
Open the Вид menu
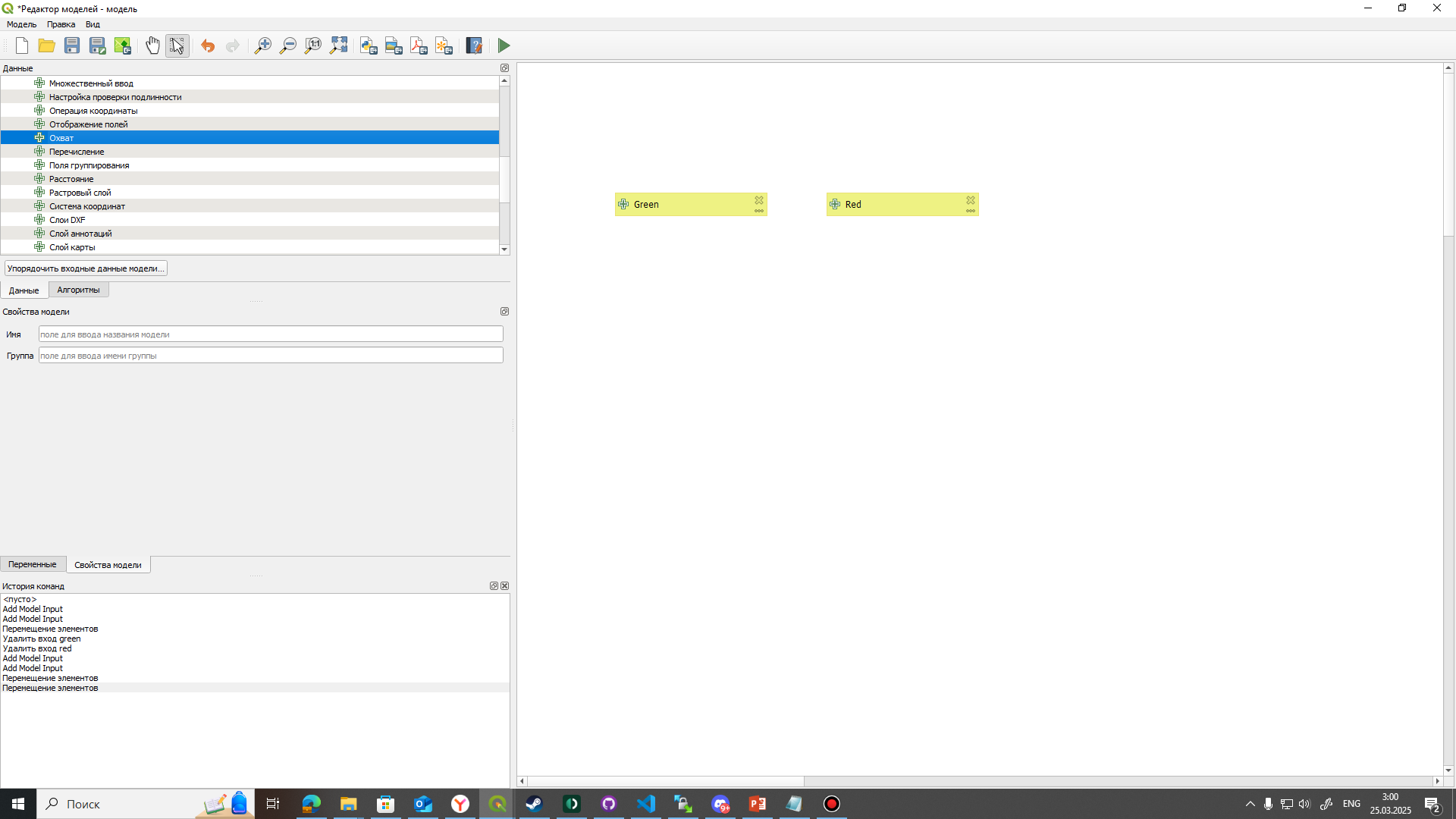[93, 24]
